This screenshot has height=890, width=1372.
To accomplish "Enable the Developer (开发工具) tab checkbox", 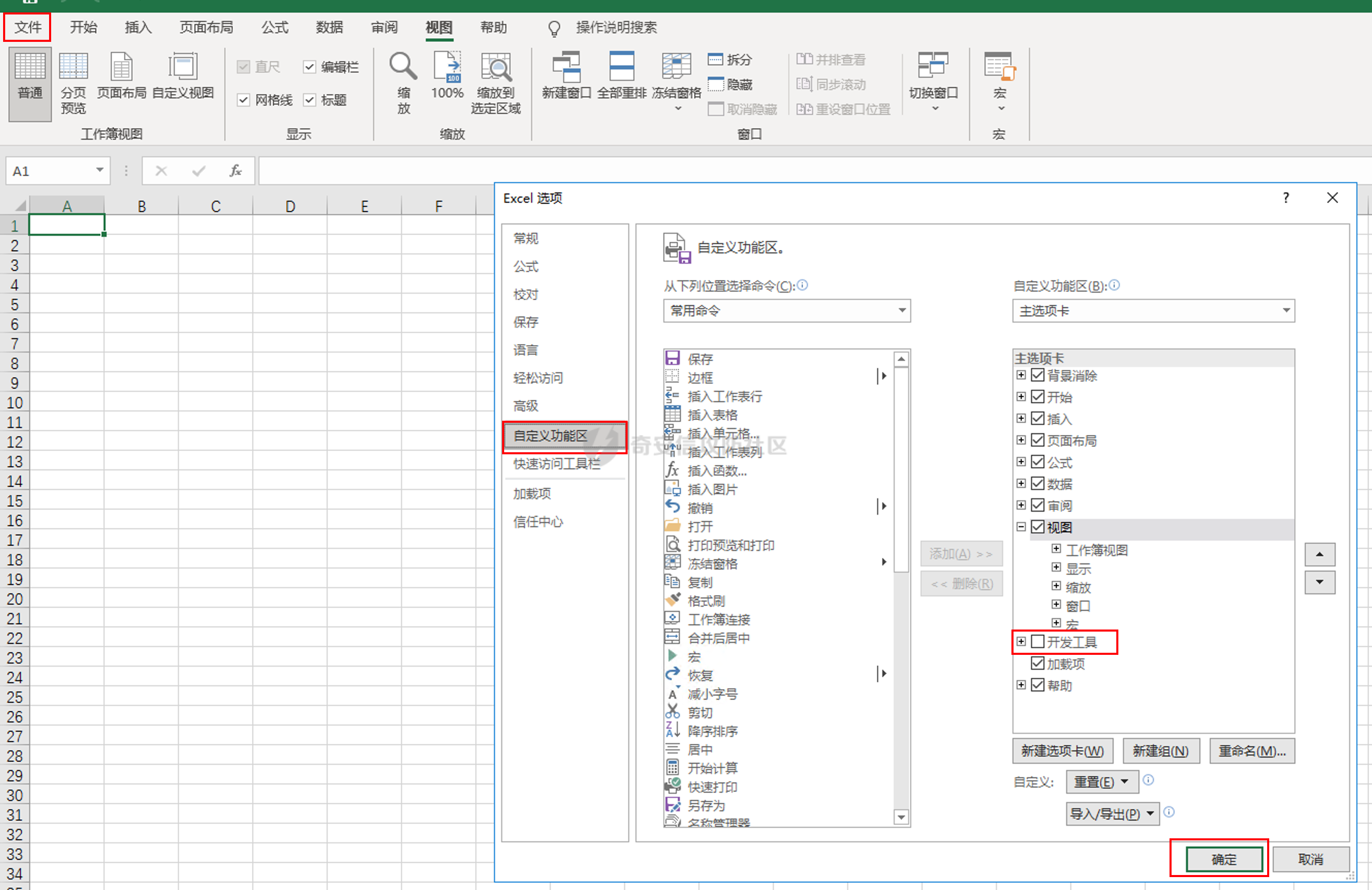I will [x=1038, y=641].
